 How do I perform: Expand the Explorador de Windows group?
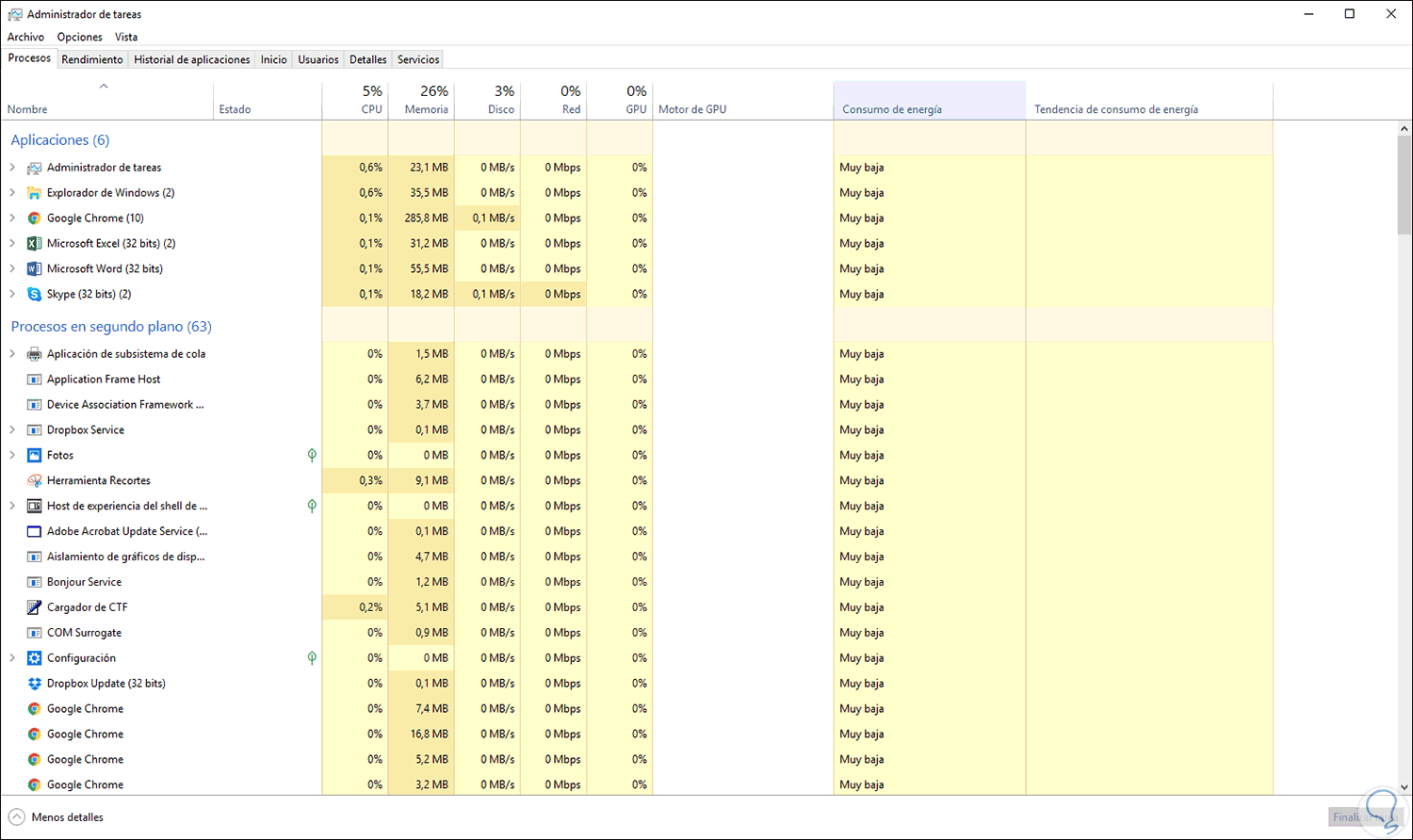(x=12, y=193)
